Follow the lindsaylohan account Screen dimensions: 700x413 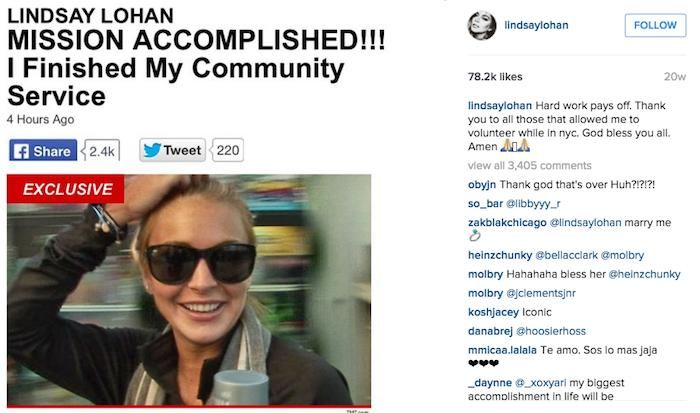655,25
